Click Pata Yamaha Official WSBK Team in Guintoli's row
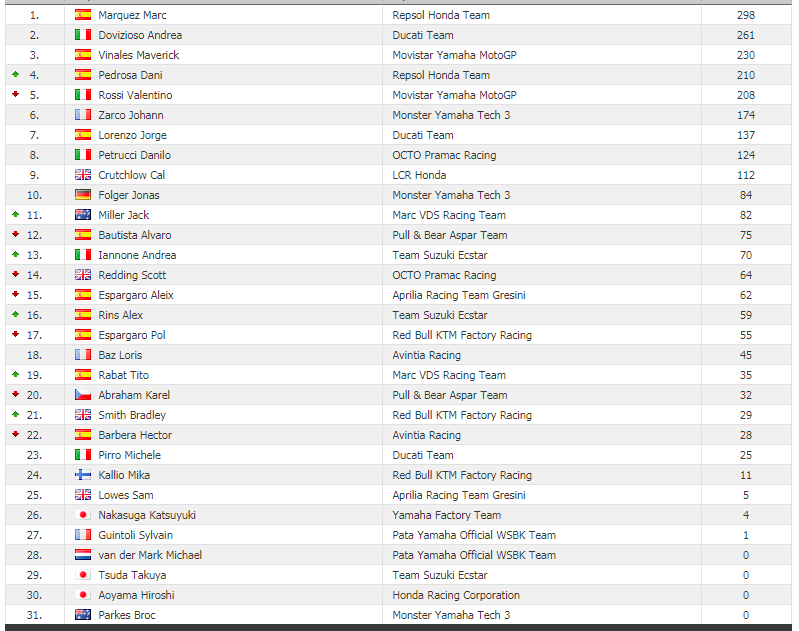Screen dimensions: 799x631 pos(474,535)
